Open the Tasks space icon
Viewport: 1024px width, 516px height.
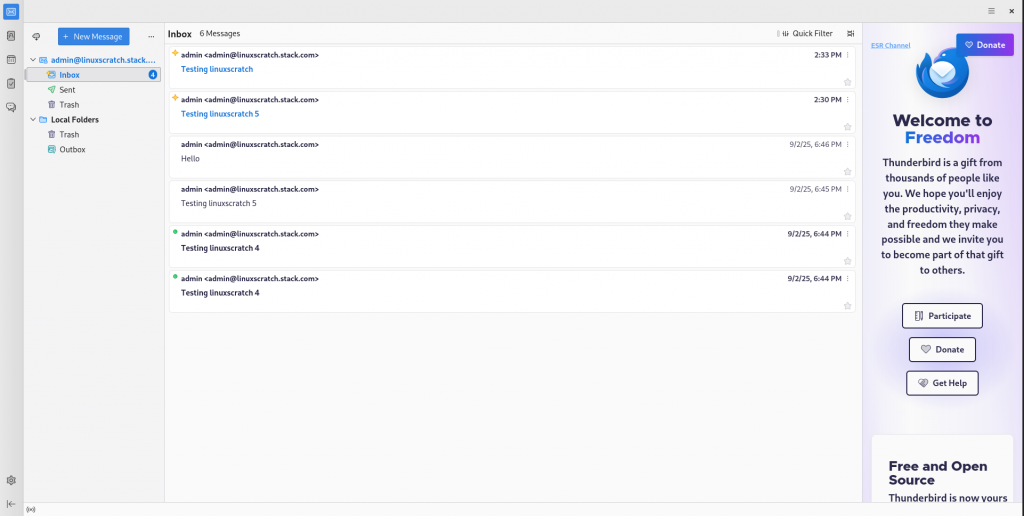click(x=11, y=84)
